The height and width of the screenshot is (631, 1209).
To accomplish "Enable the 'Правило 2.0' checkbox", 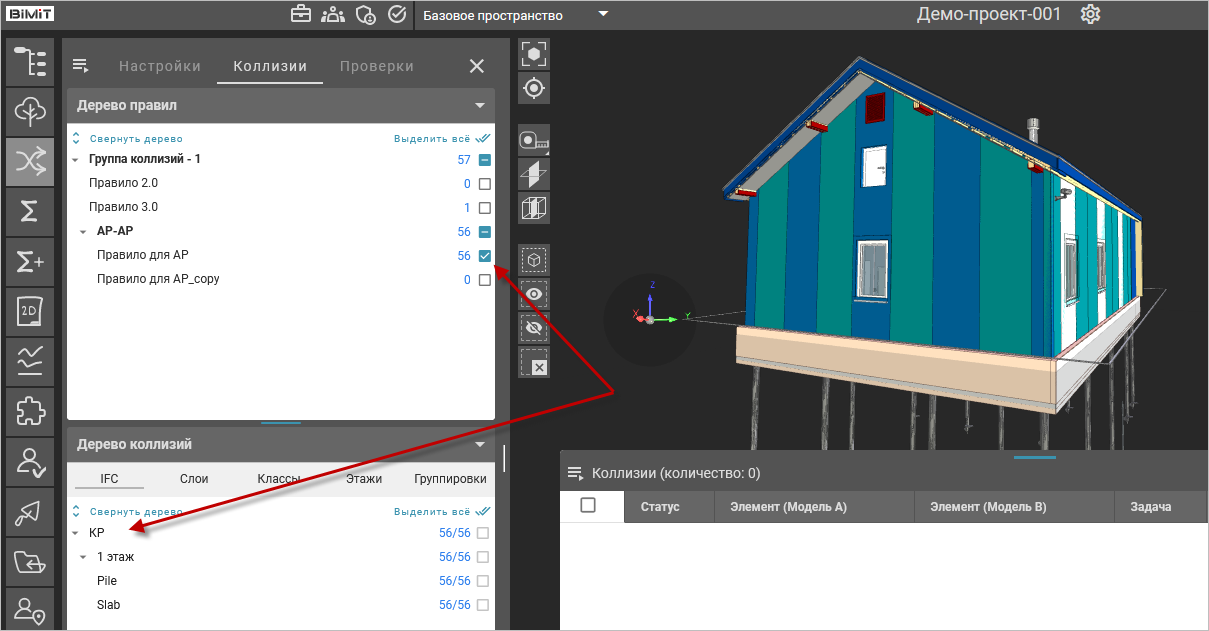I will point(485,184).
